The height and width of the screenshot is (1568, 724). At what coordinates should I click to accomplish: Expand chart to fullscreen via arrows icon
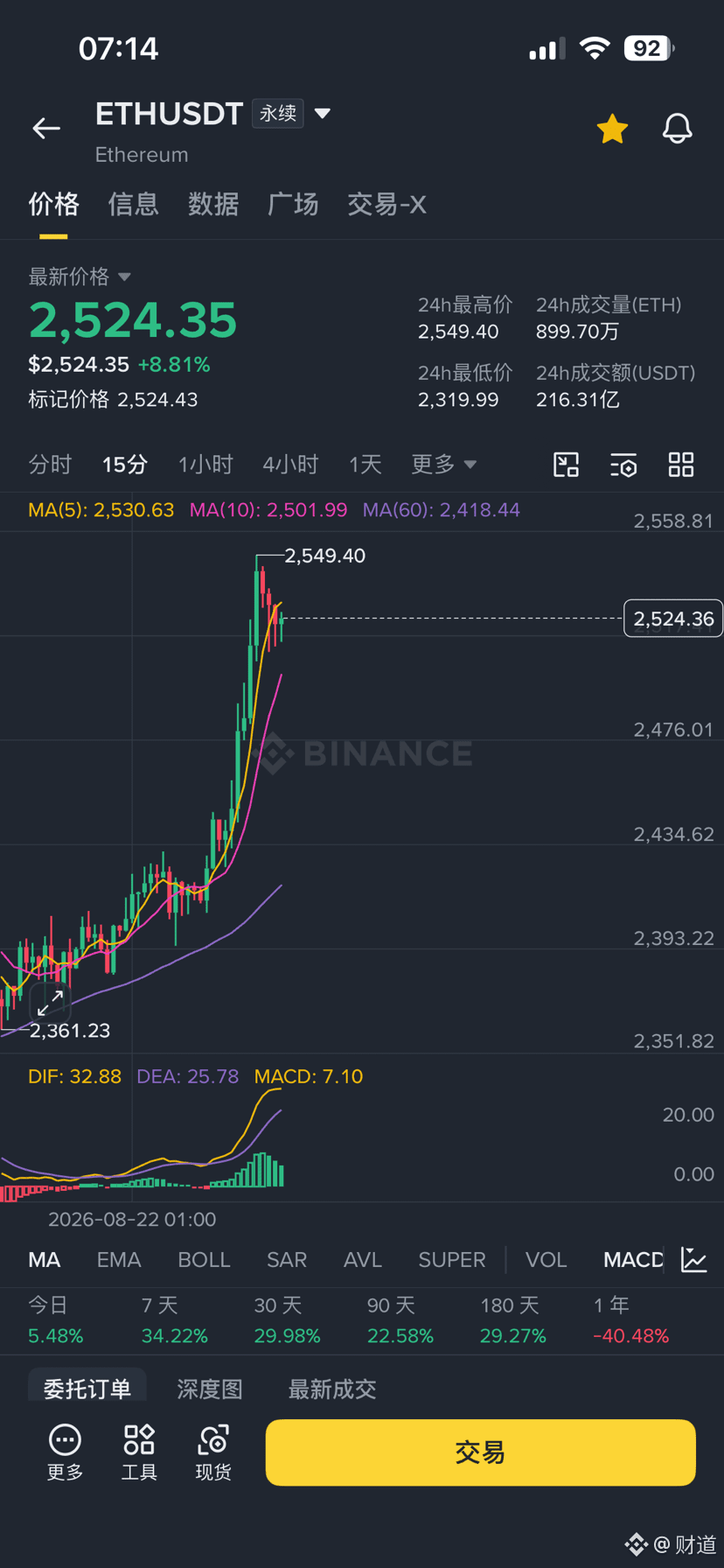tap(50, 1003)
